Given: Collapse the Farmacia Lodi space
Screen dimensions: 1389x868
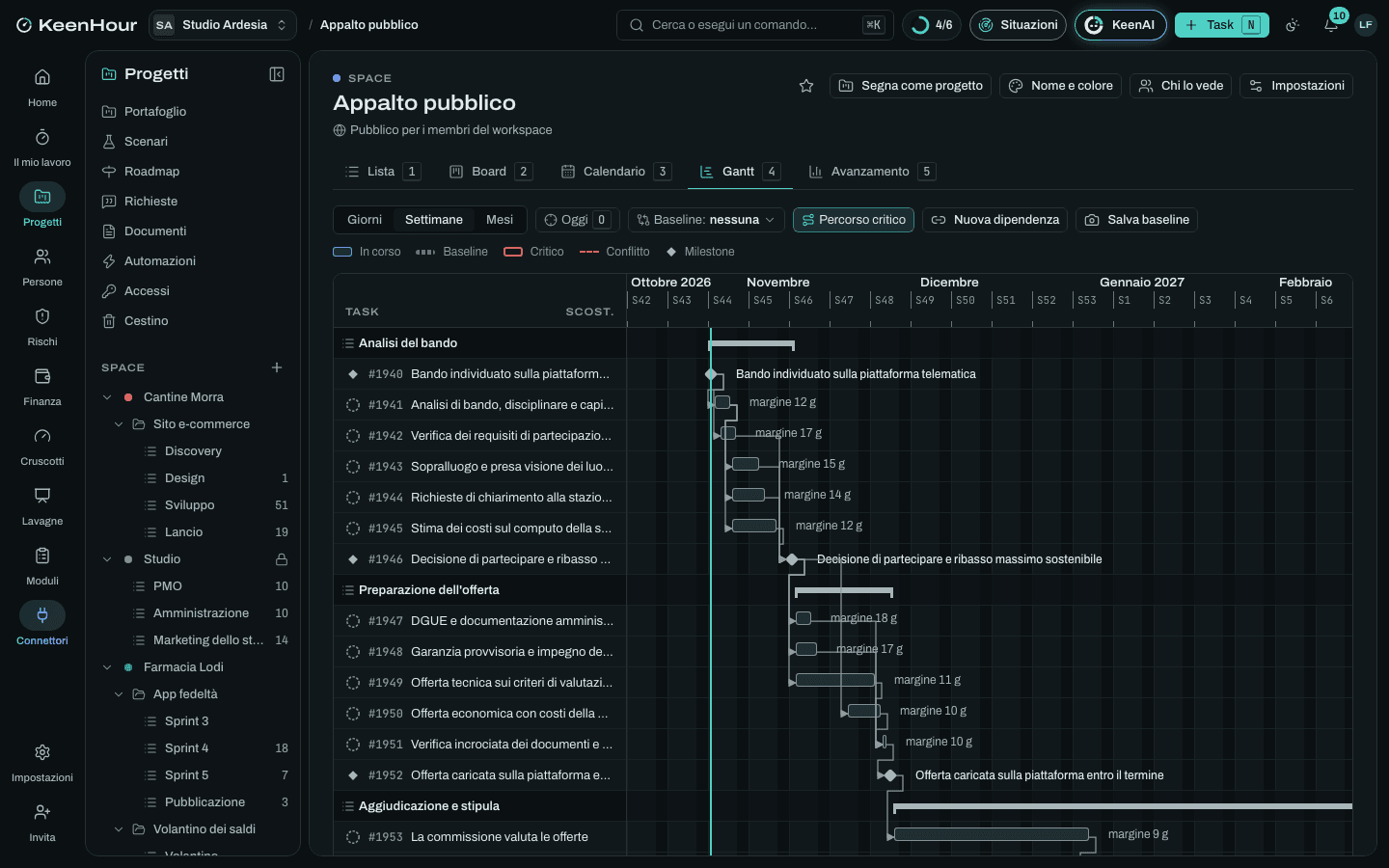Looking at the screenshot, I should point(107,667).
